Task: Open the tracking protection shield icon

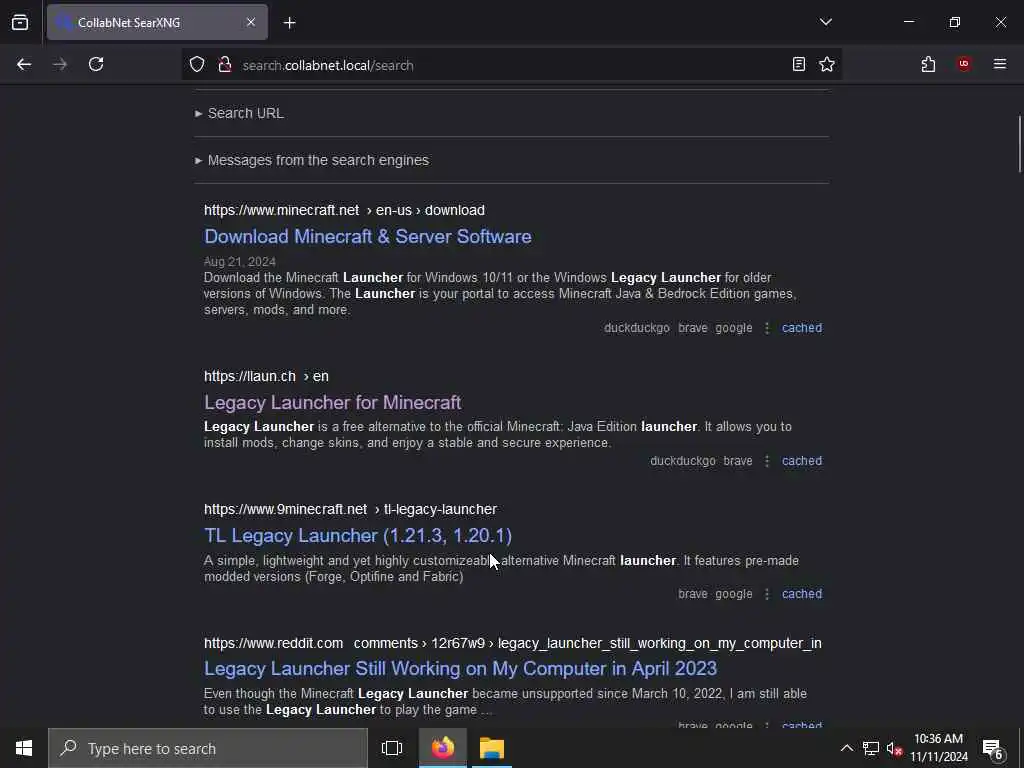Action: 197,64
